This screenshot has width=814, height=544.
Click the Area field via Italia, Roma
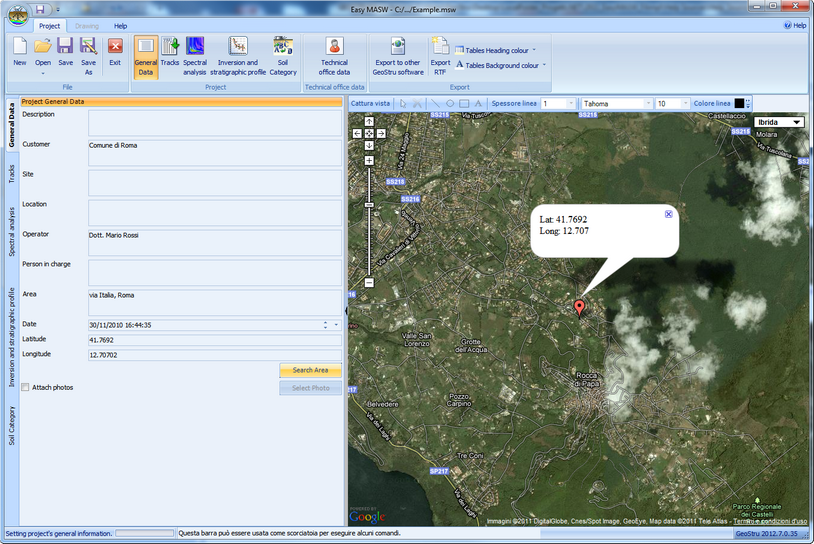point(215,303)
